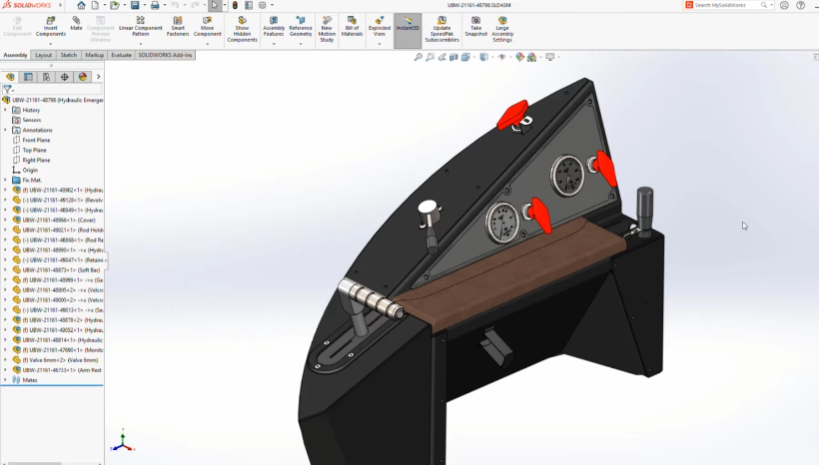Switch to the Sketch tab
819x465 pixels.
click(68, 55)
